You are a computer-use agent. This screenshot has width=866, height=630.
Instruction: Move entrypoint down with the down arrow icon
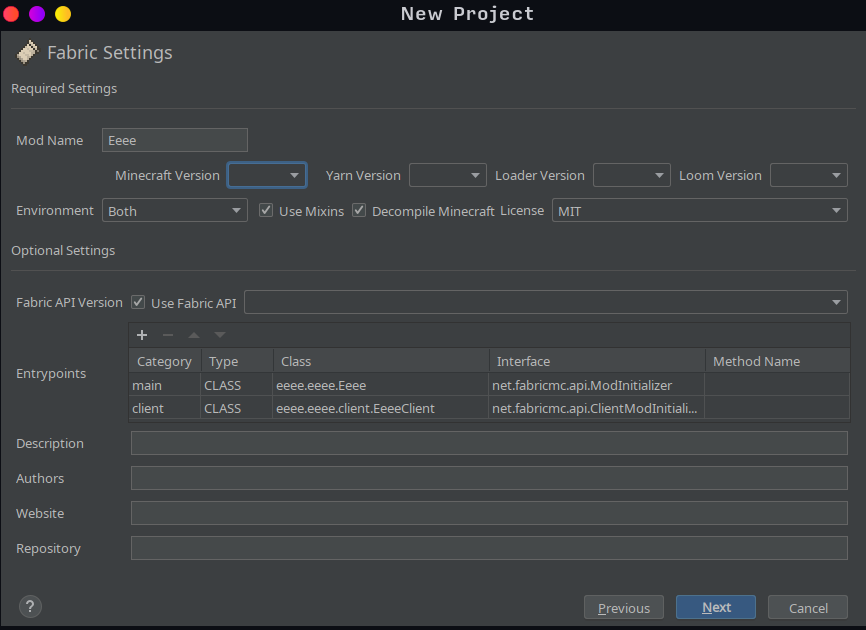tap(219, 335)
